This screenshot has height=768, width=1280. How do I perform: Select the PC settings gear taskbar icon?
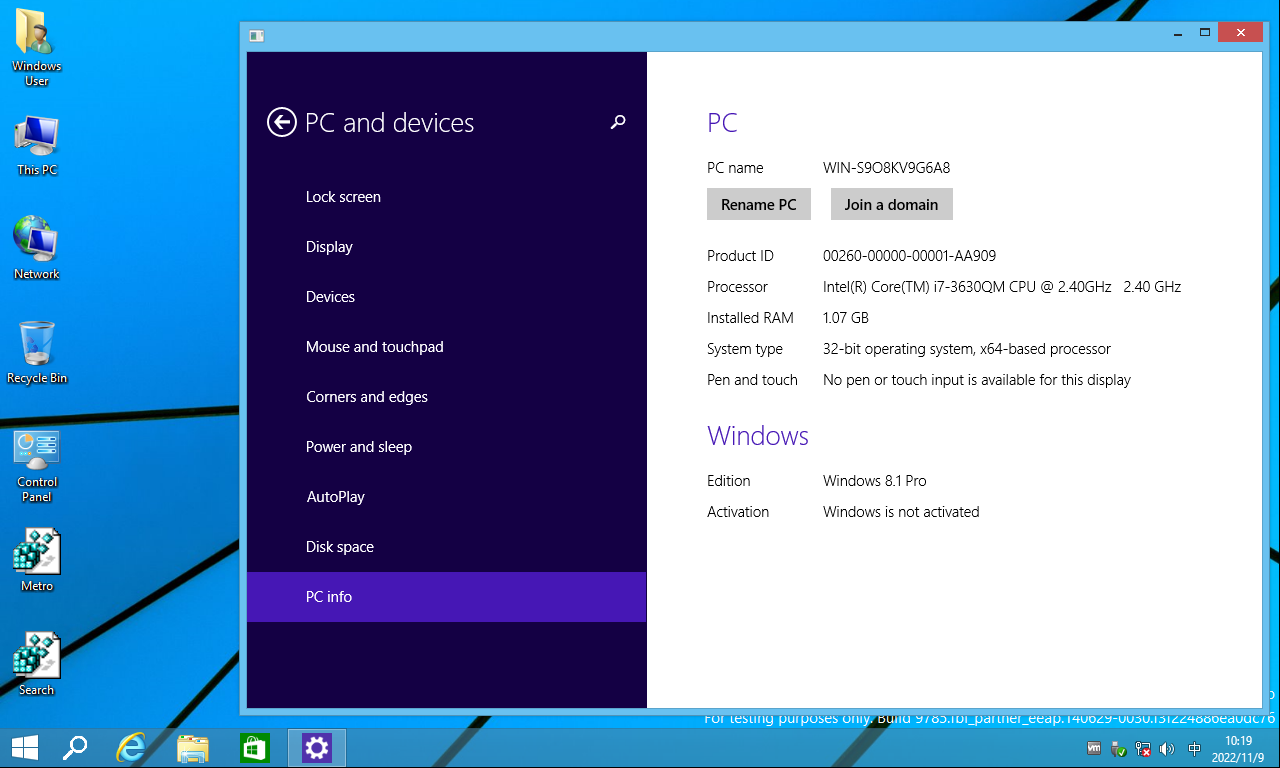[317, 748]
